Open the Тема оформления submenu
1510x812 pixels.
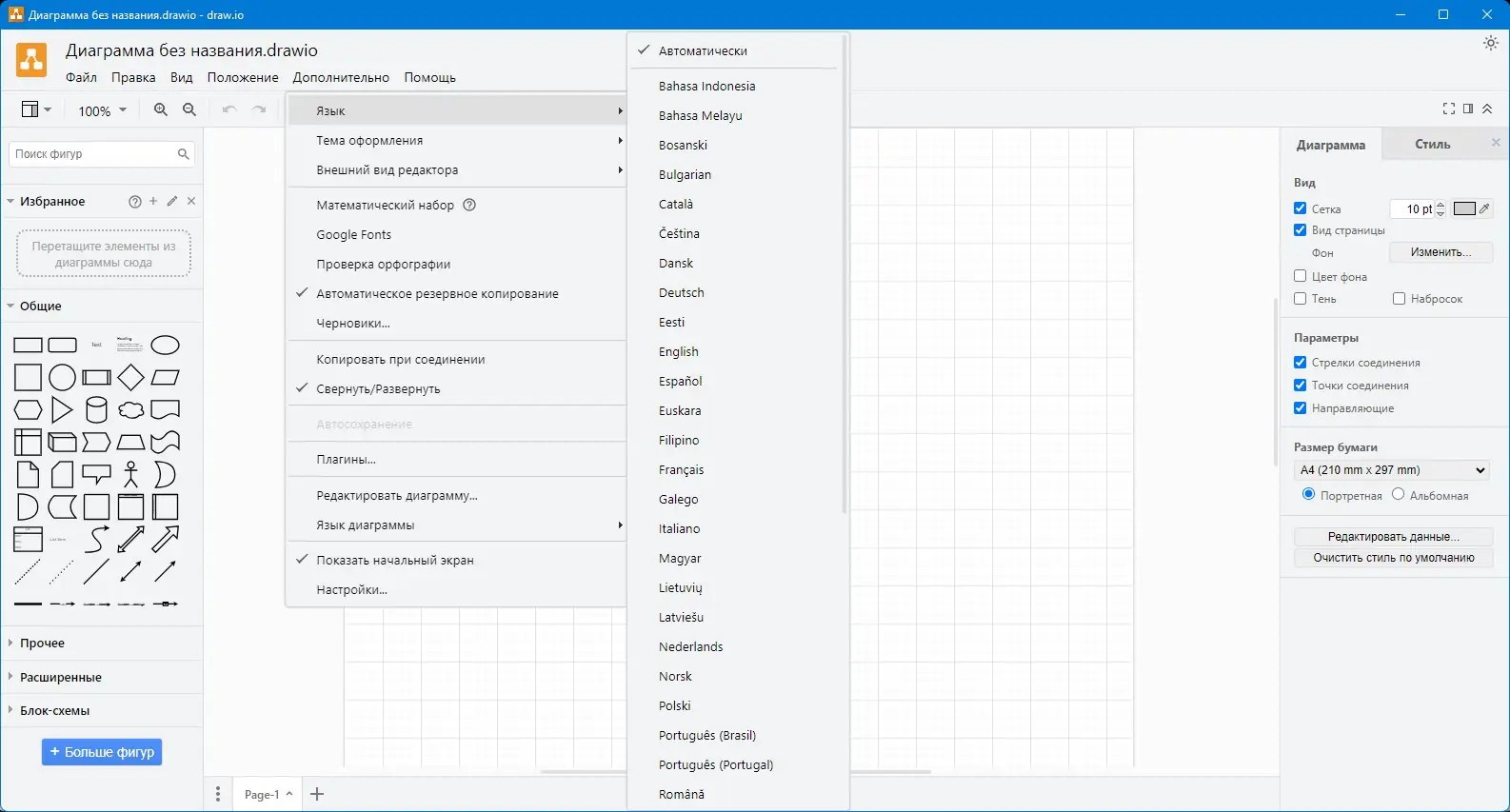coord(457,140)
